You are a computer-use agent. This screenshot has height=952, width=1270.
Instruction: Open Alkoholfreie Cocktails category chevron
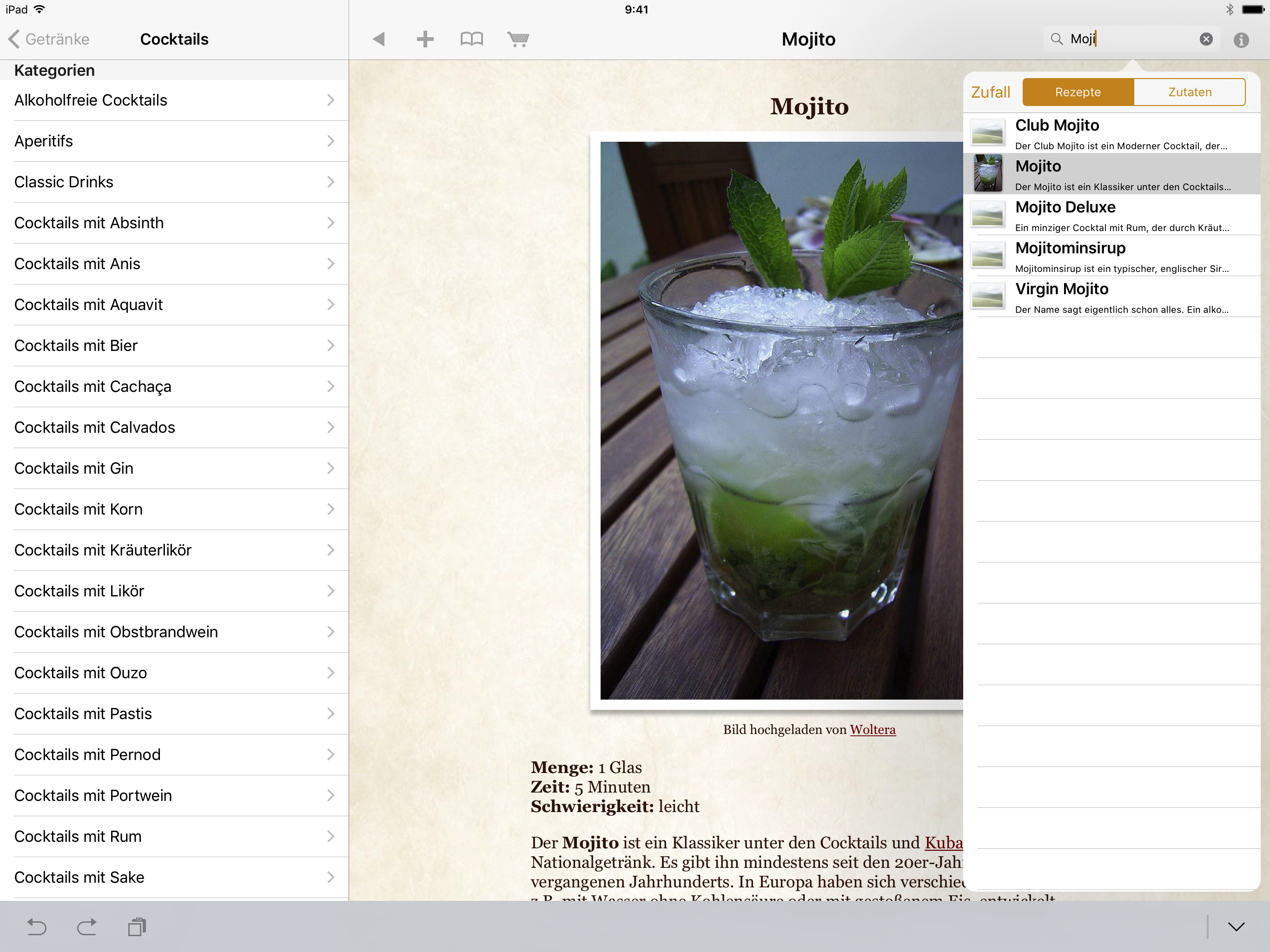(x=330, y=100)
